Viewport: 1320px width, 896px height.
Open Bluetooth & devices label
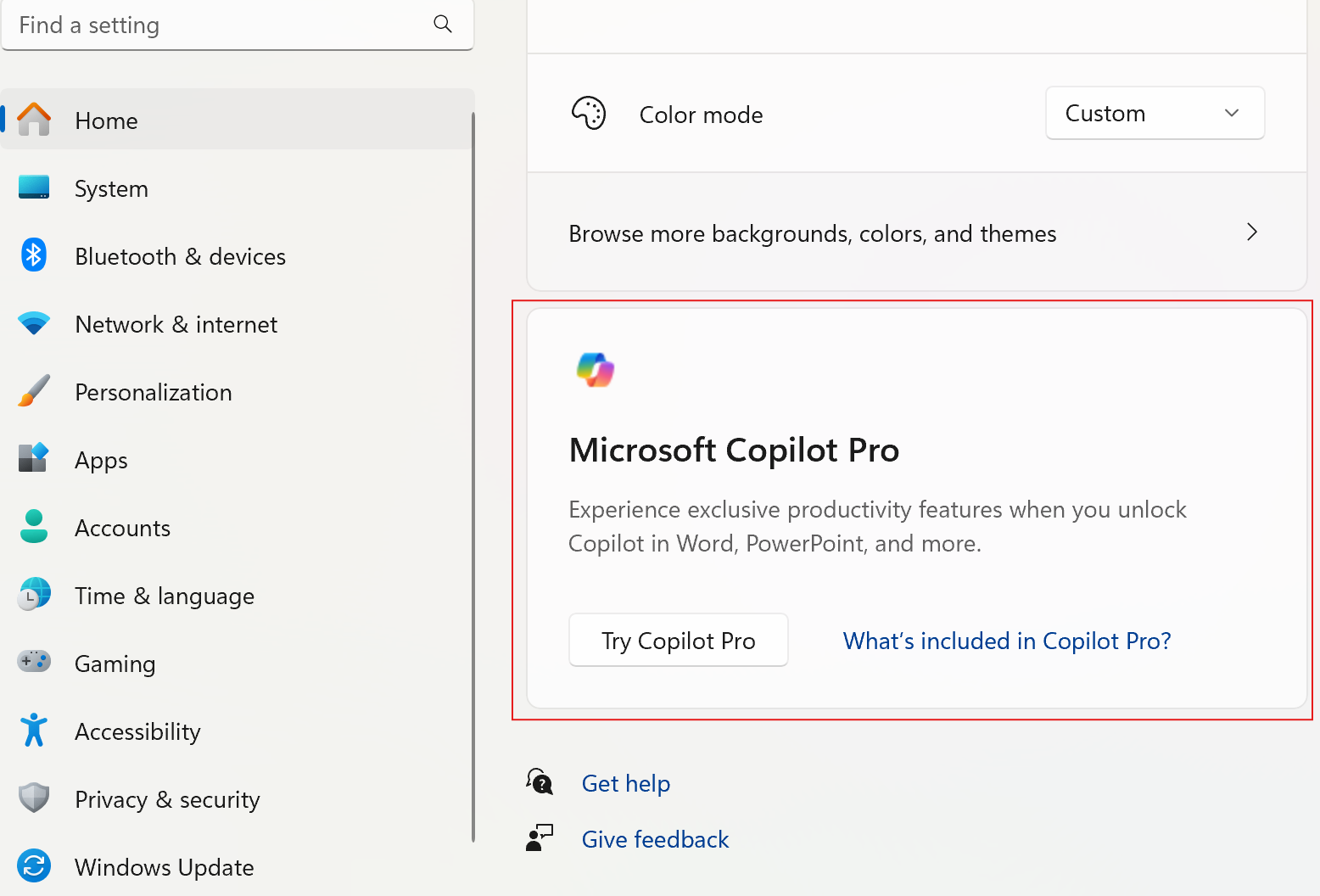(x=180, y=256)
